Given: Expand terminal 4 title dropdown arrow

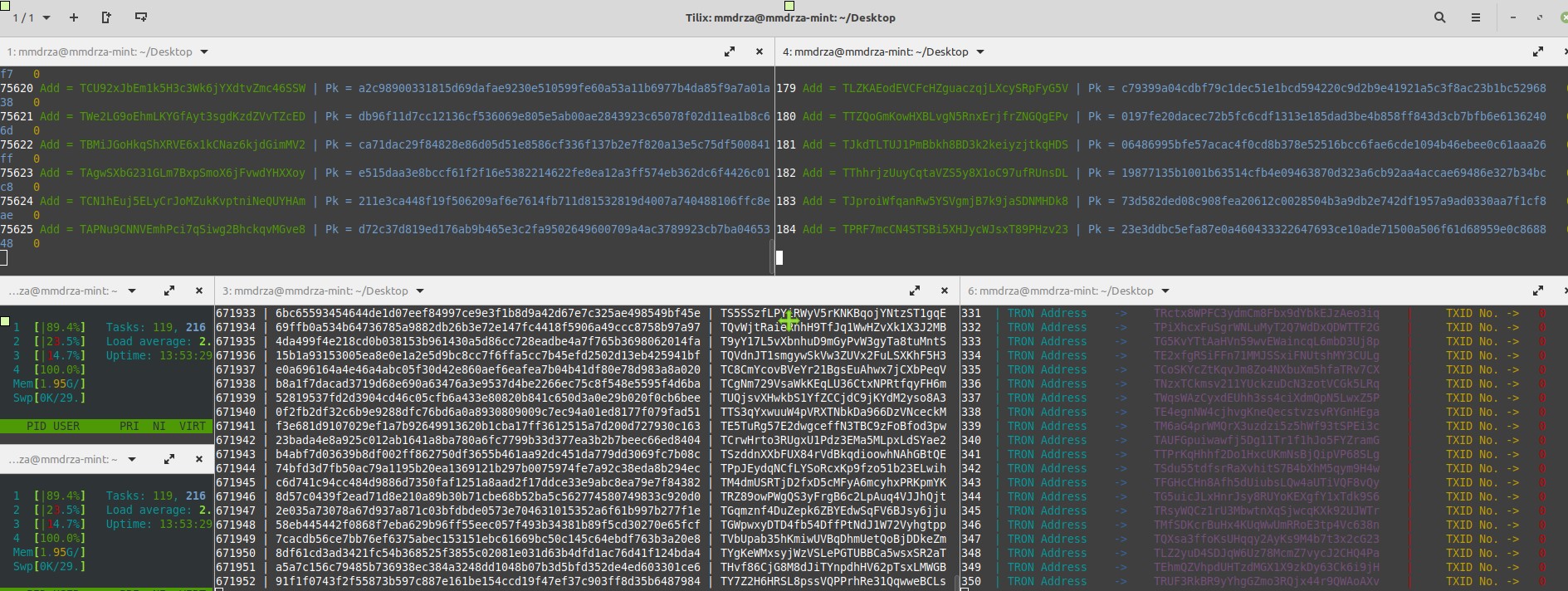Looking at the screenshot, I should coord(980,51).
